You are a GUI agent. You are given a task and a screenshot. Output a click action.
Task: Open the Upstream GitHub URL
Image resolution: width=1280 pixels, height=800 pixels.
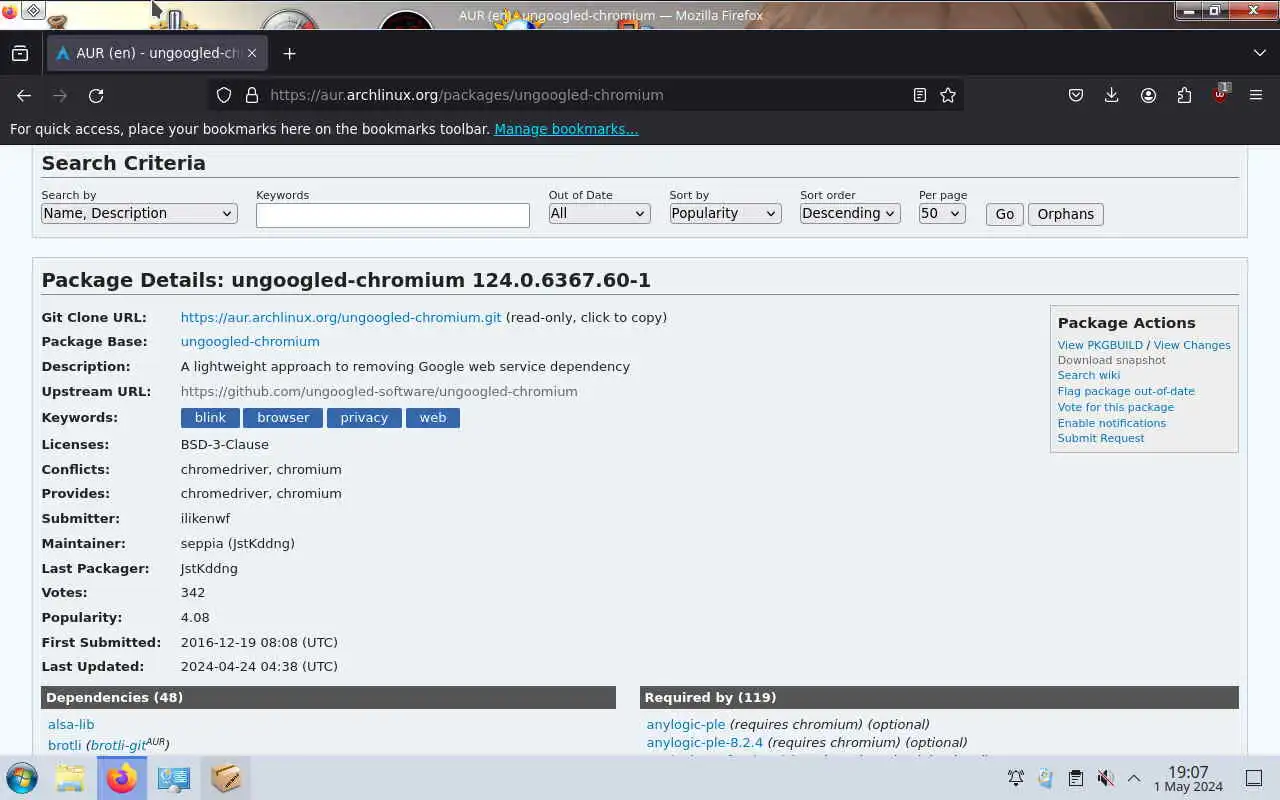pyautogui.click(x=379, y=391)
